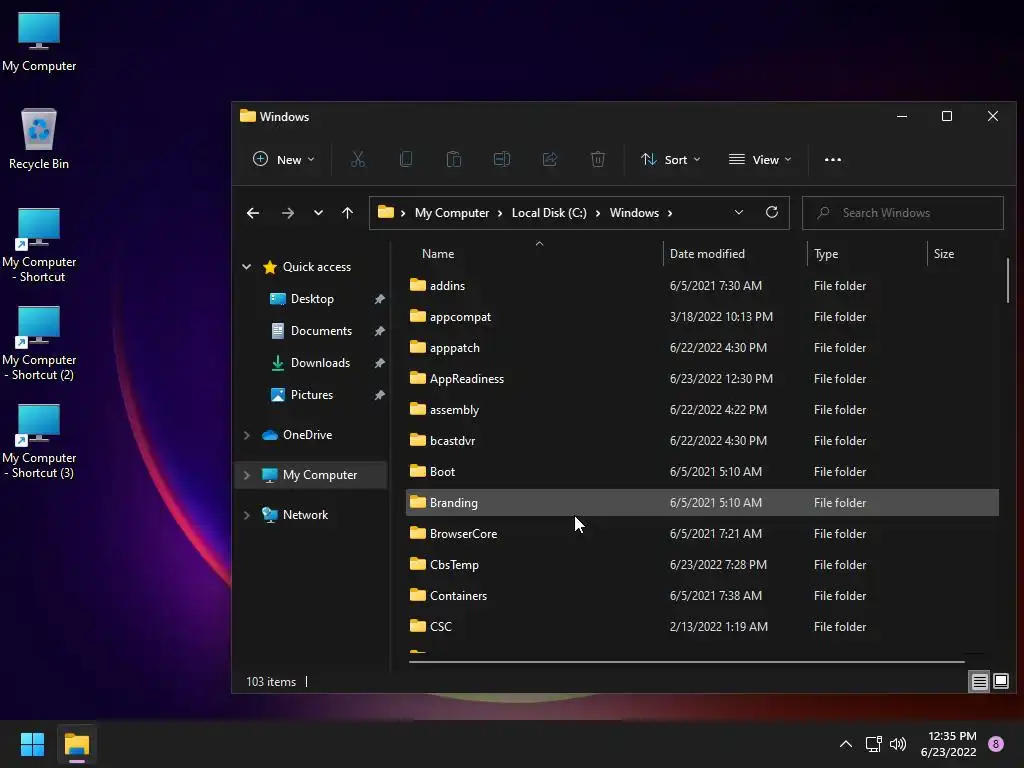Open the Sort dropdown menu
The width and height of the screenshot is (1024, 768).
pos(671,159)
